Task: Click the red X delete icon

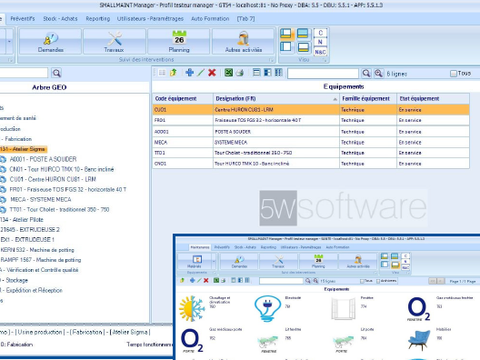Action: pos(212,72)
